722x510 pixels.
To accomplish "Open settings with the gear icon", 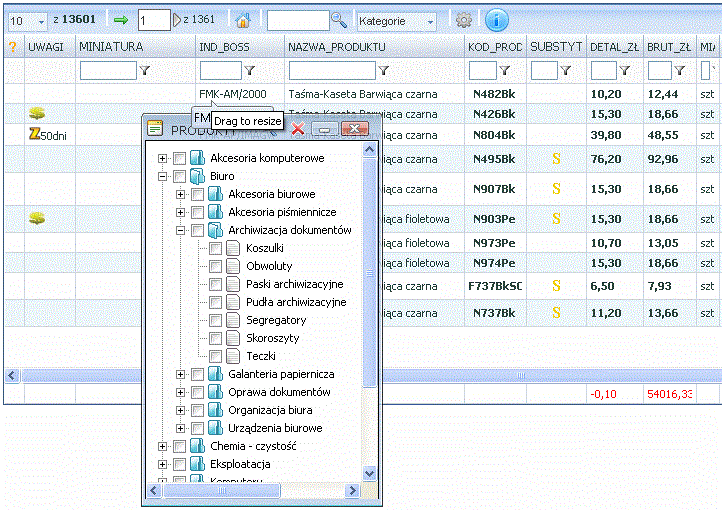I will pyautogui.click(x=464, y=20).
